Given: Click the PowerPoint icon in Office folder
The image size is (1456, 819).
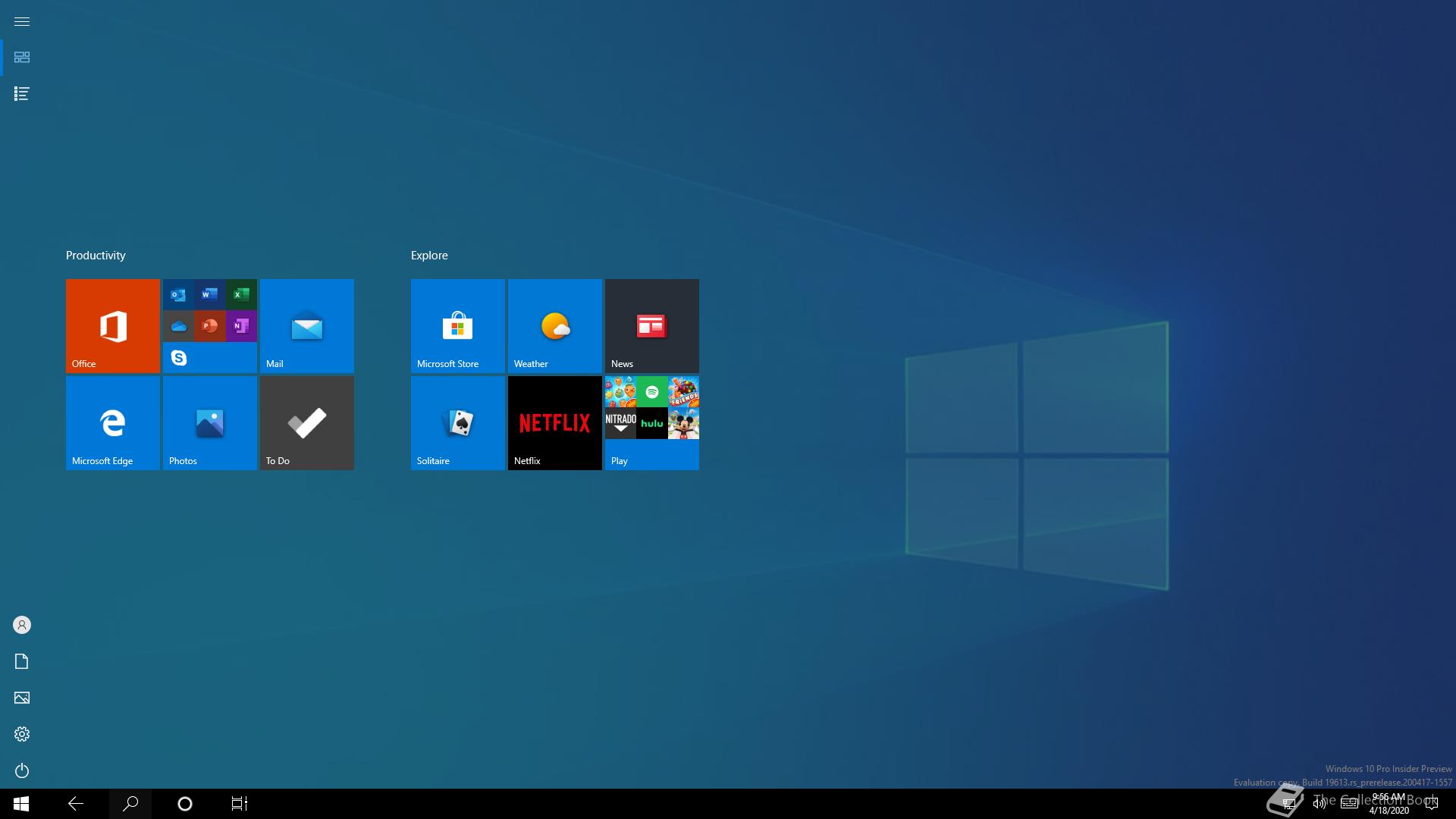Looking at the screenshot, I should click(210, 326).
